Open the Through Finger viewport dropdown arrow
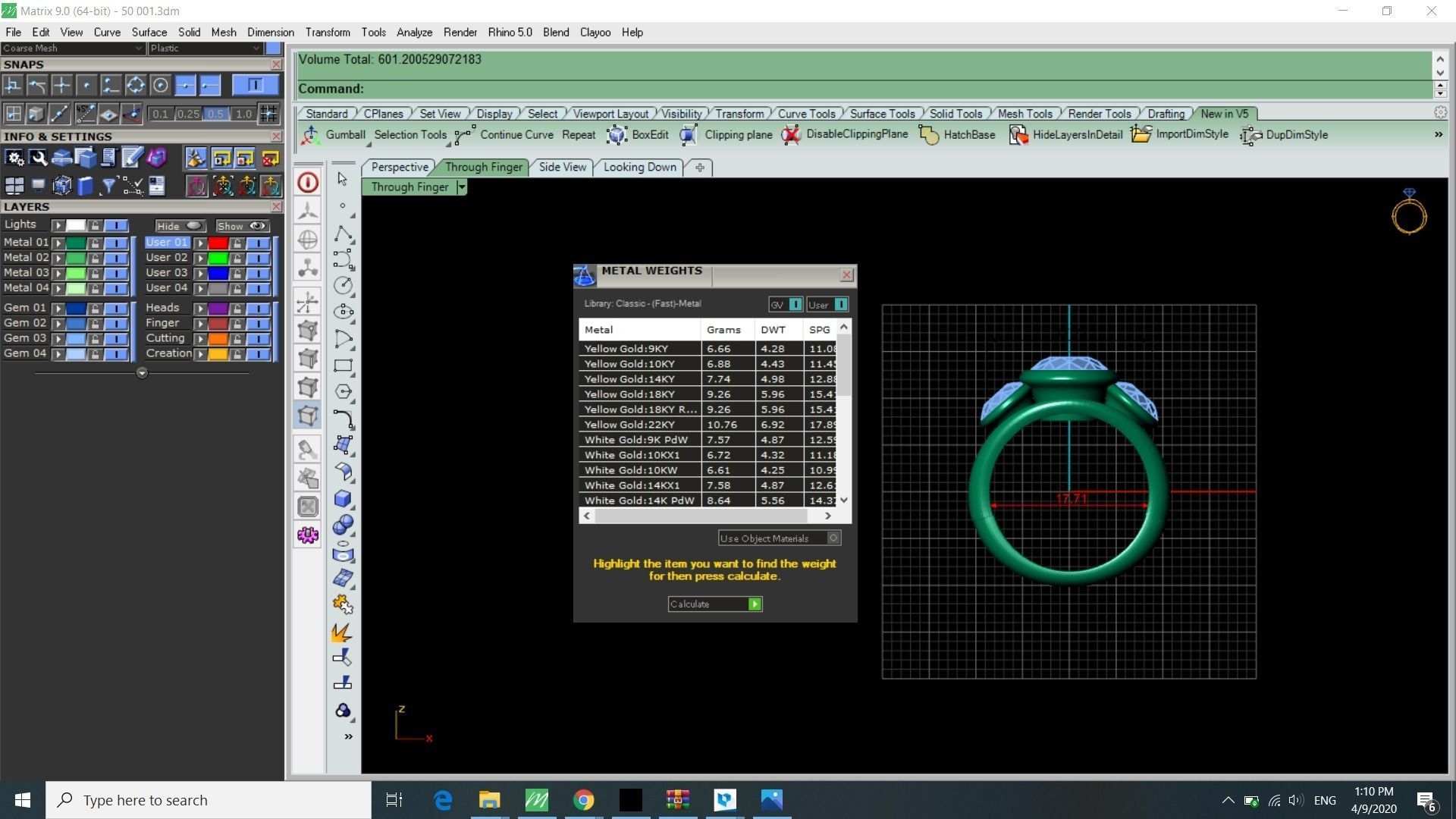 (x=461, y=187)
